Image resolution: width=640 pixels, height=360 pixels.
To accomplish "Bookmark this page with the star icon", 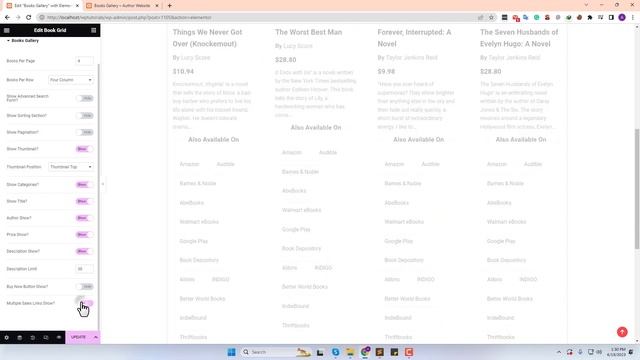I will point(491,18).
